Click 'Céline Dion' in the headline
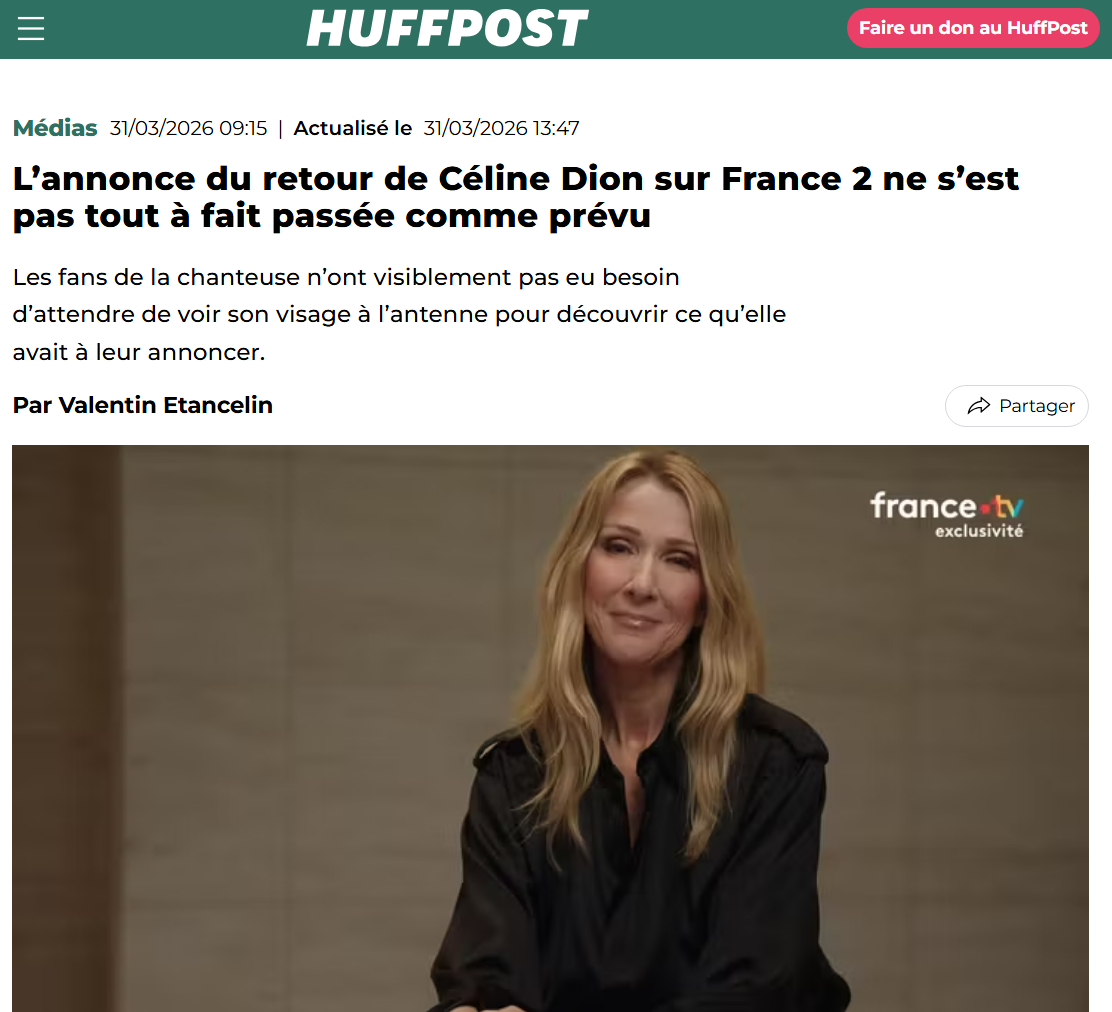The image size is (1112, 1012). point(540,179)
